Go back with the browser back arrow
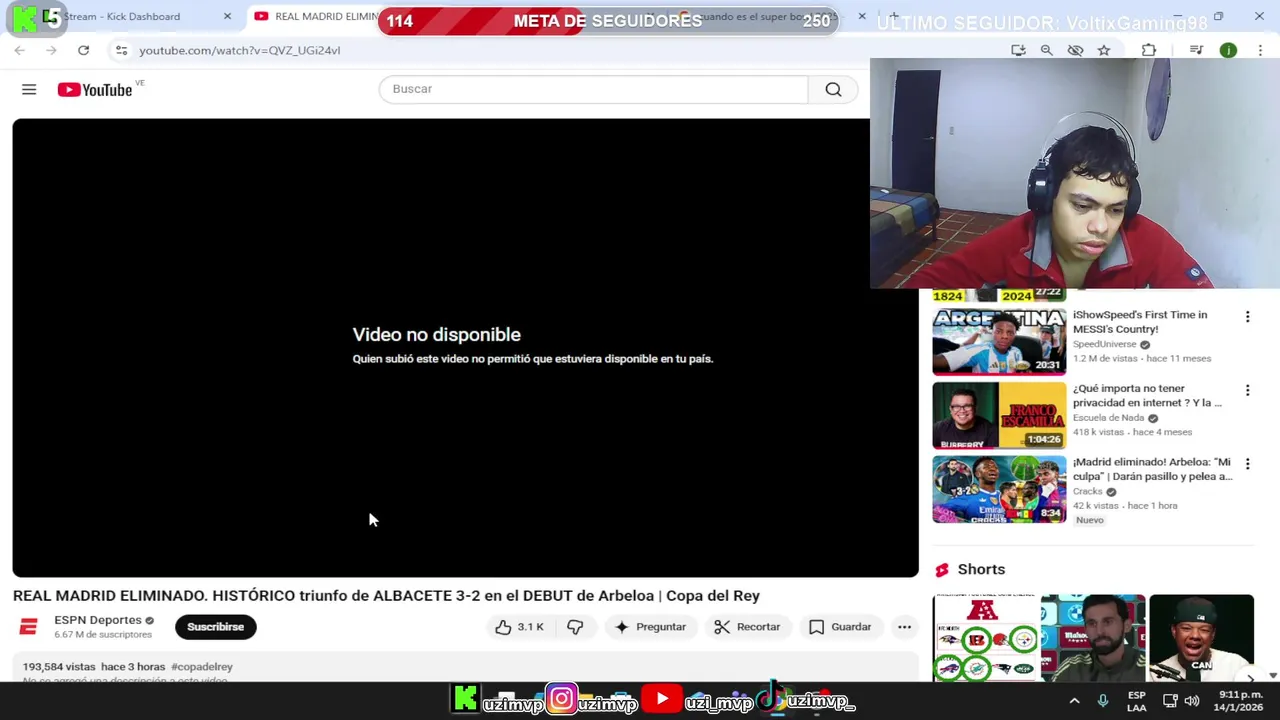The height and width of the screenshot is (720, 1280). [x=19, y=50]
